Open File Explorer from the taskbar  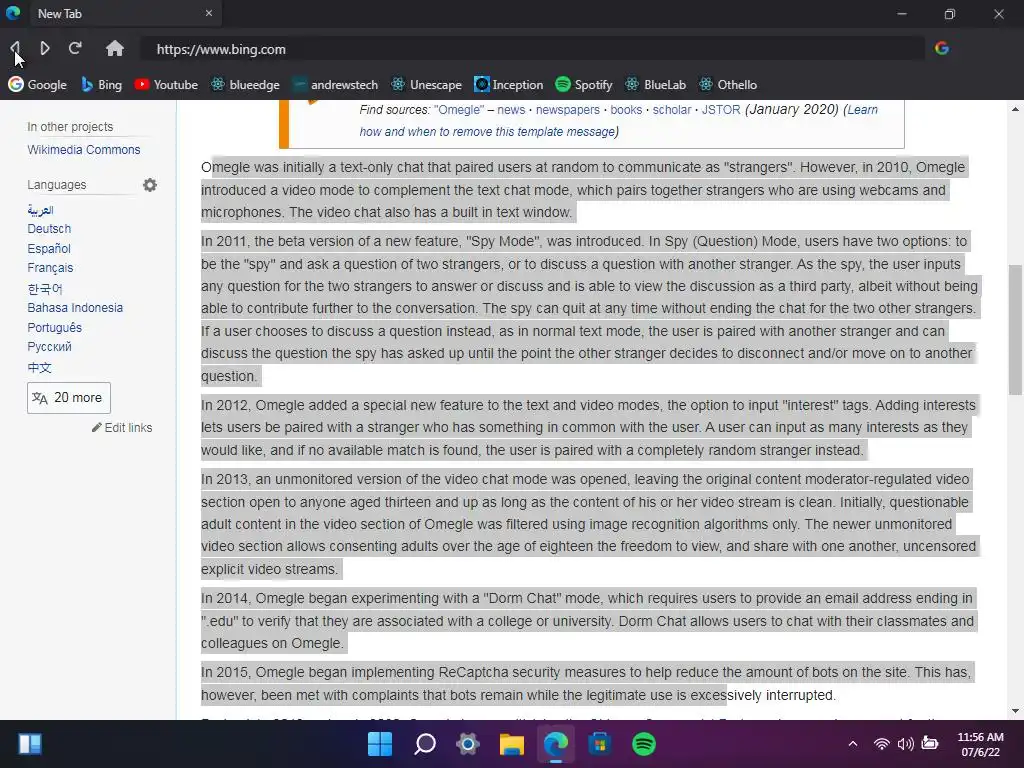pyautogui.click(x=512, y=744)
